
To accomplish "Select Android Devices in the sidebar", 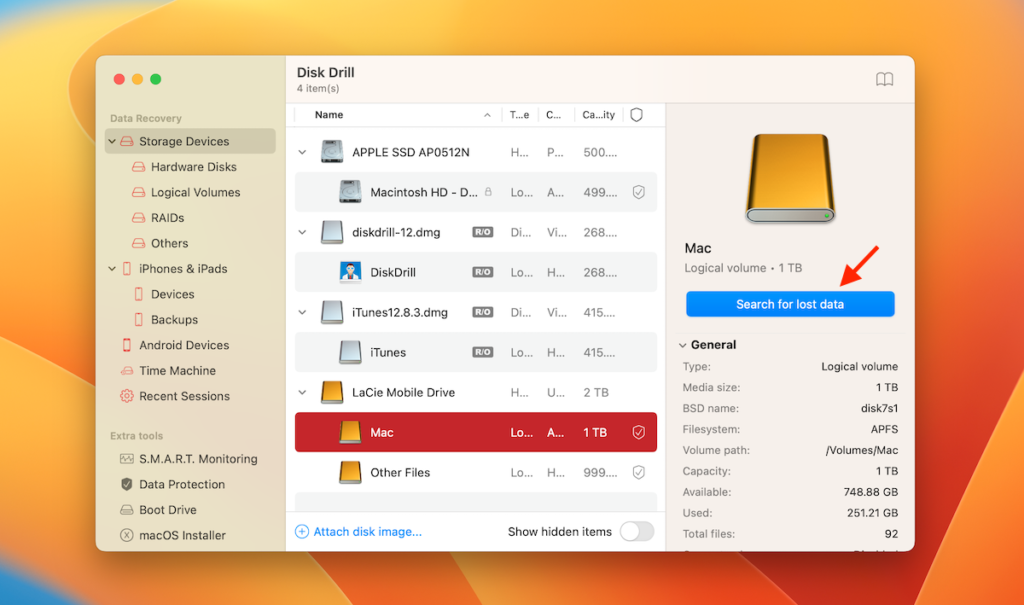I will 186,345.
